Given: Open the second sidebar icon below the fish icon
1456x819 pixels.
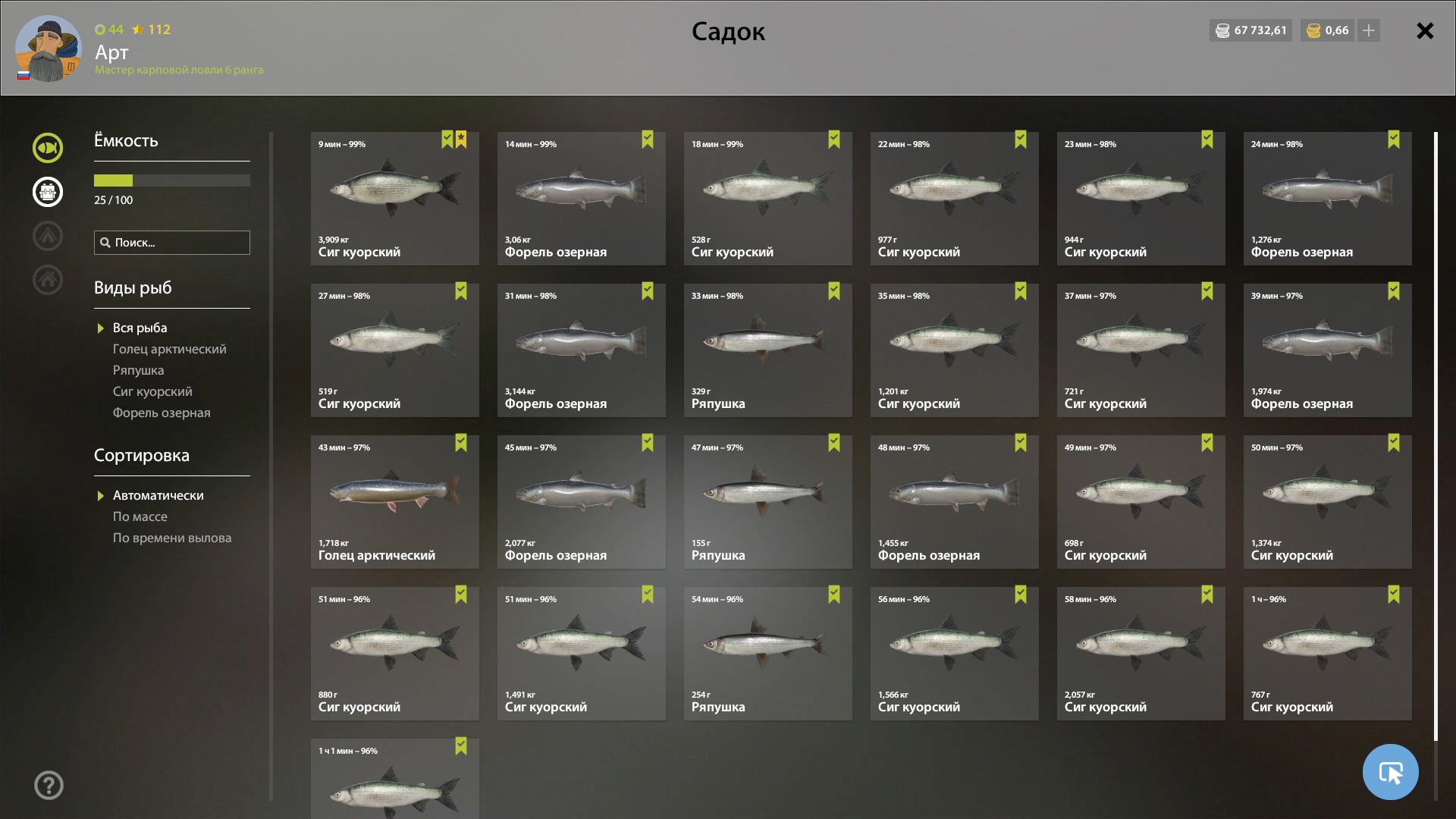Looking at the screenshot, I should (47, 192).
